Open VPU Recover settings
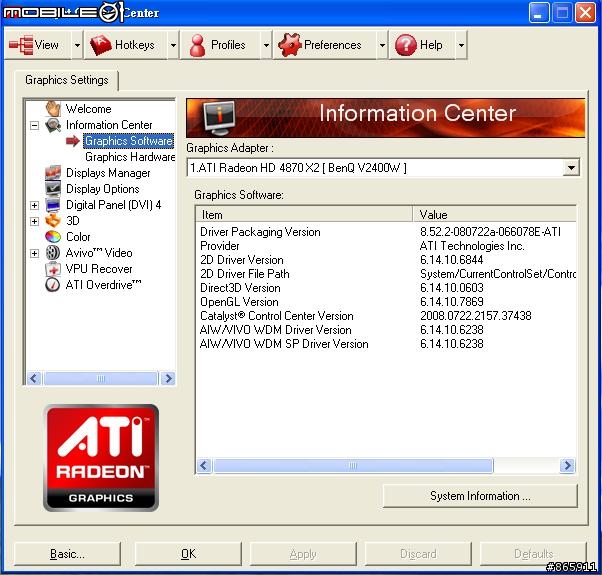 99,269
